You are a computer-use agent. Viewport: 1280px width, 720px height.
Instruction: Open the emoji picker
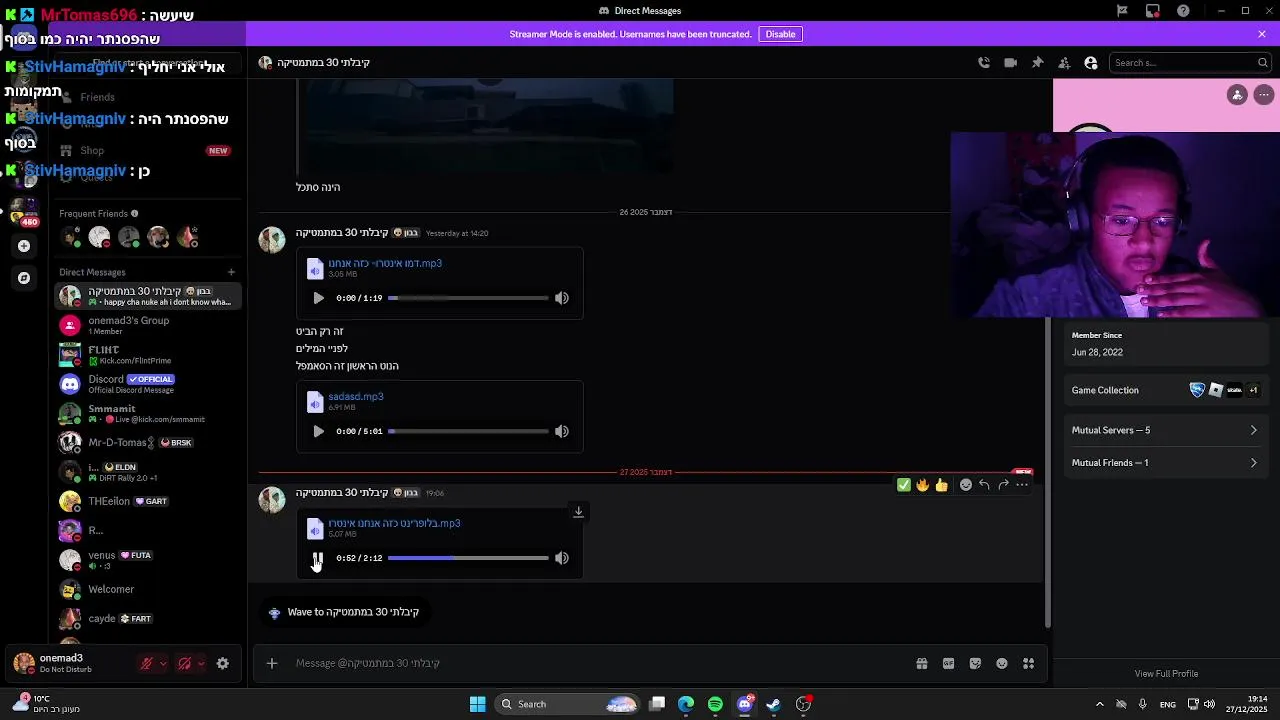point(1002,663)
